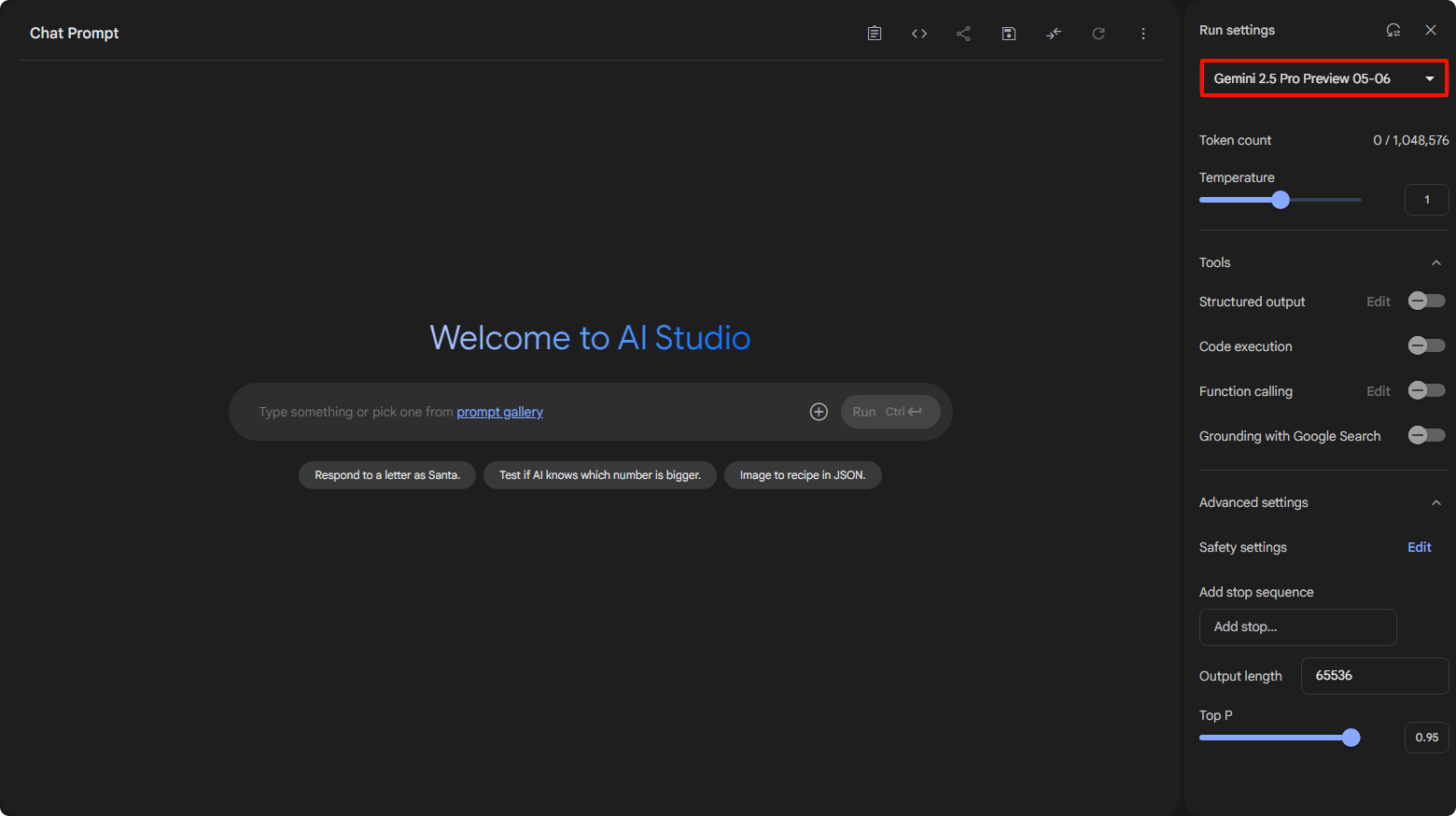Click the Get code brackets icon
The image size is (1456, 816).
[919, 34]
